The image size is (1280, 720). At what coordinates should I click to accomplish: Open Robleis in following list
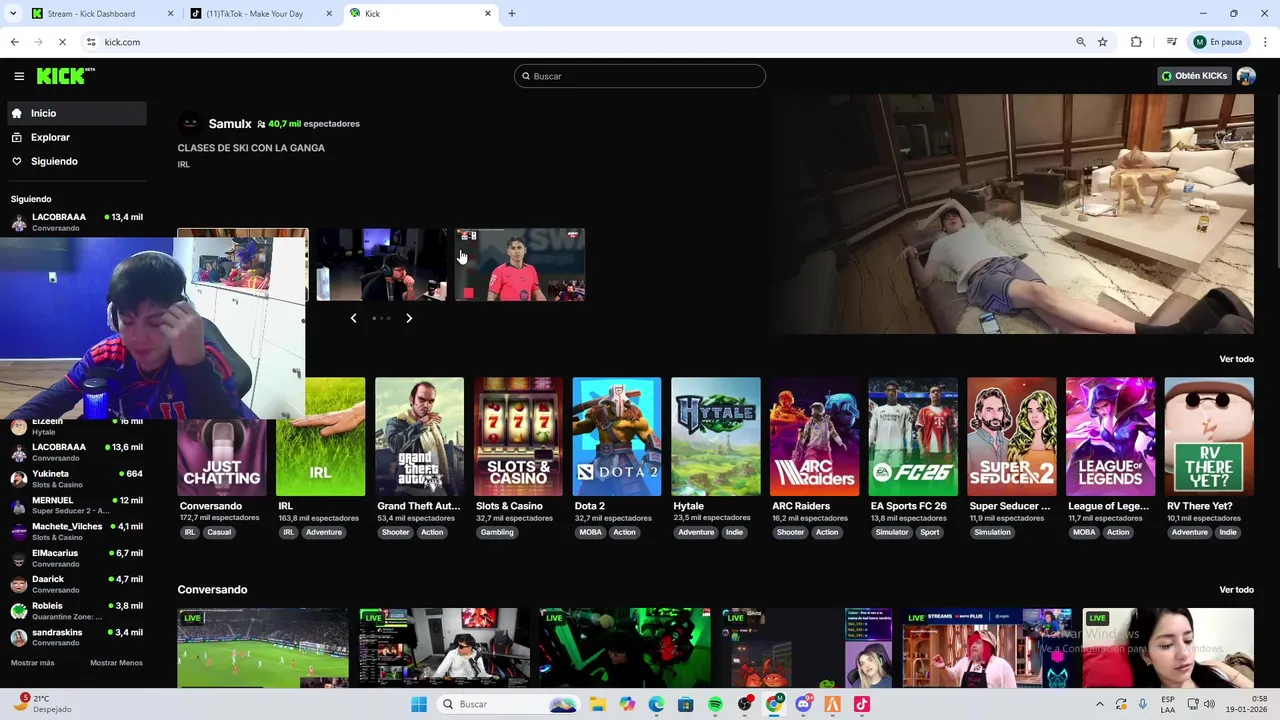pyautogui.click(x=76, y=611)
